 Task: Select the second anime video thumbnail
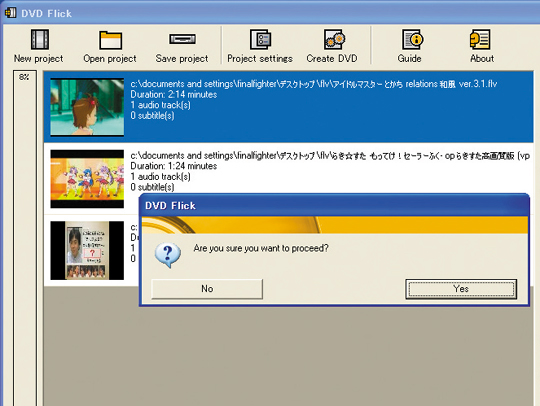pyautogui.click(x=87, y=179)
